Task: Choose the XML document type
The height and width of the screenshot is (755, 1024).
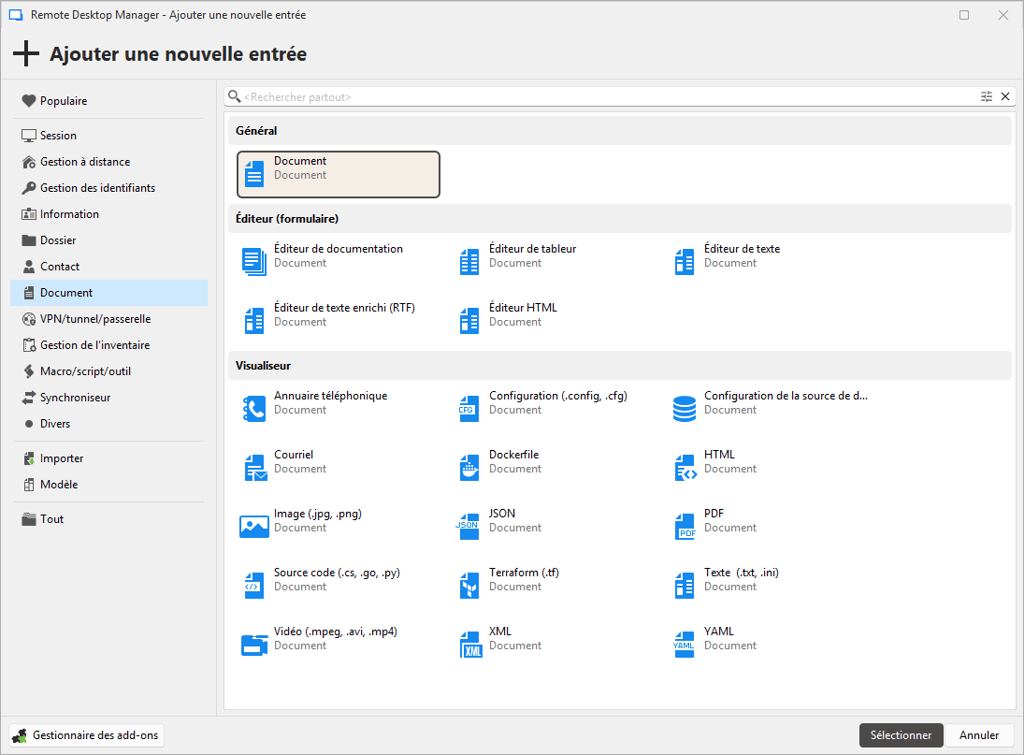Action: pyautogui.click(x=515, y=638)
